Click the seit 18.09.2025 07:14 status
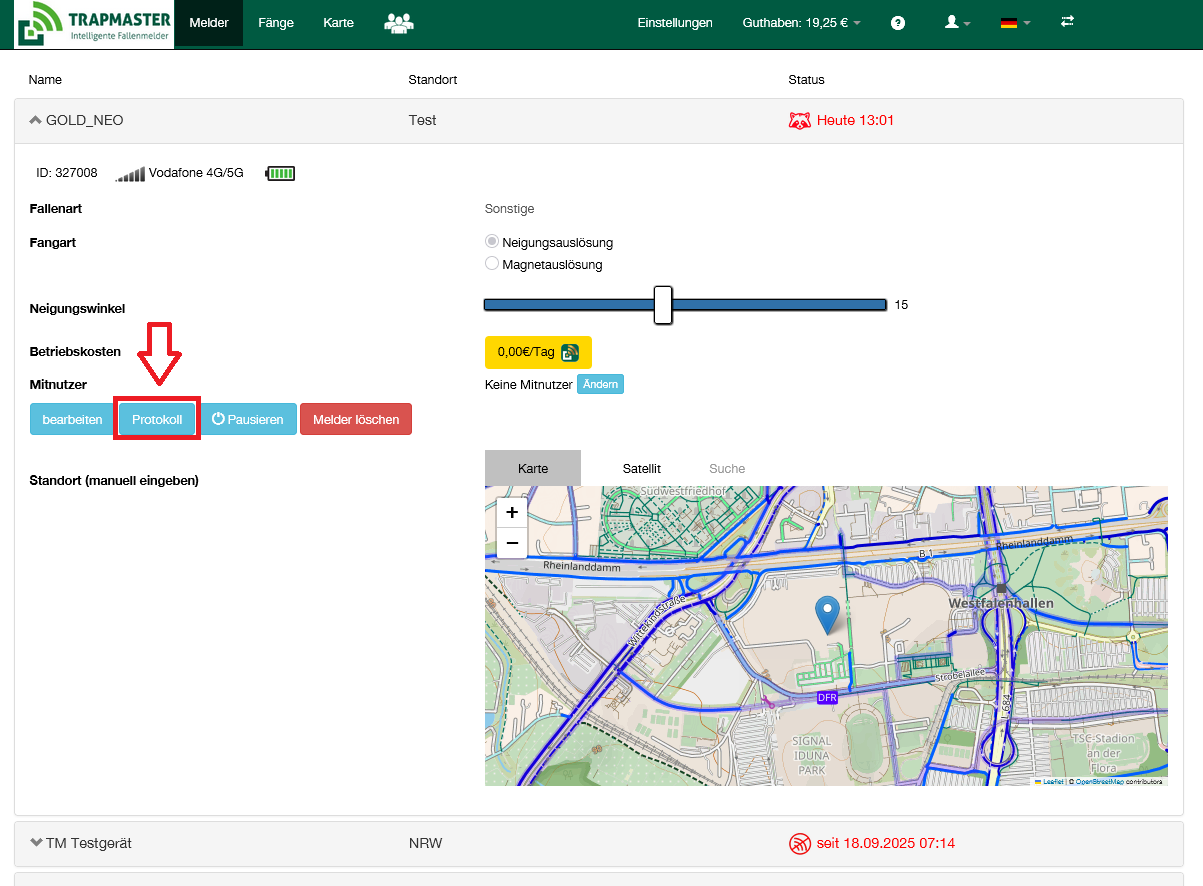This screenshot has width=1203, height=886. (886, 843)
